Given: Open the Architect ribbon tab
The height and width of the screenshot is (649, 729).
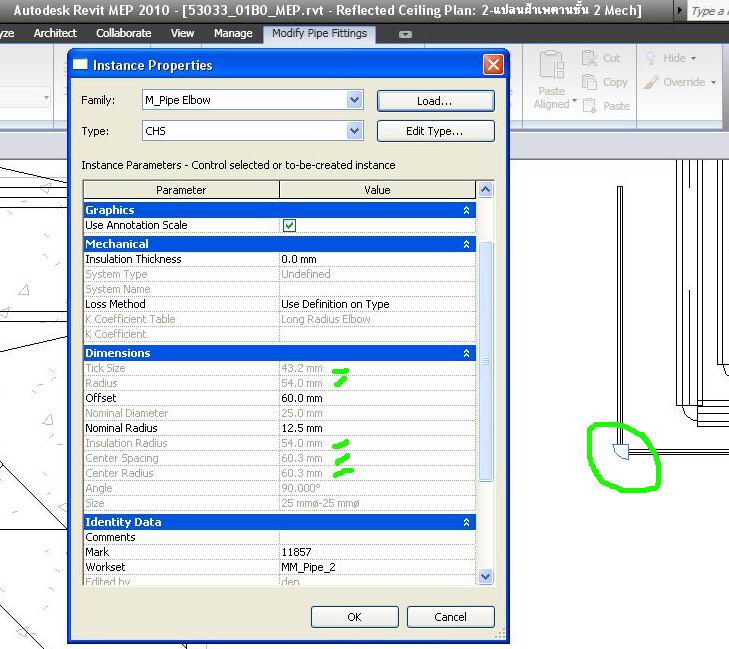Looking at the screenshot, I should pos(55,33).
